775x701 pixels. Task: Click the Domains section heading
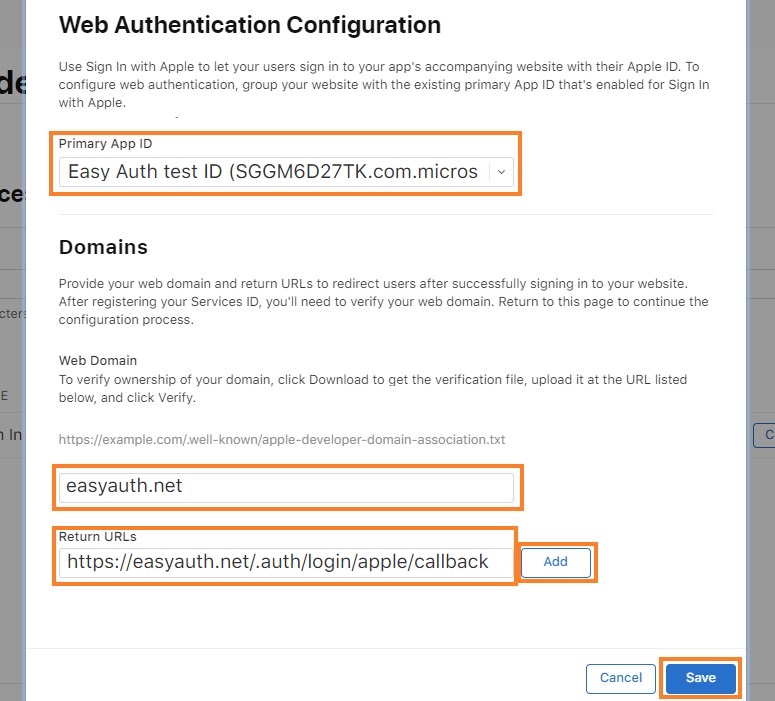pyautogui.click(x=103, y=247)
